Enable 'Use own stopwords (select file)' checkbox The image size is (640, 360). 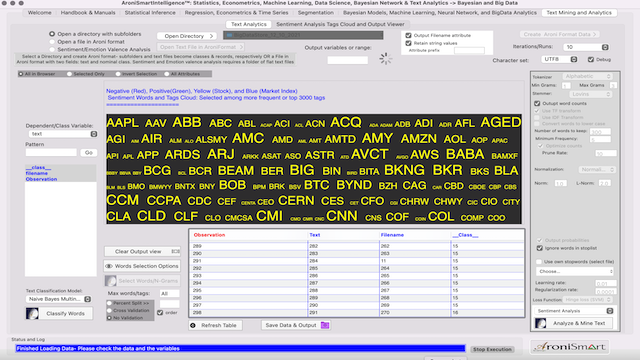[x=539, y=262]
